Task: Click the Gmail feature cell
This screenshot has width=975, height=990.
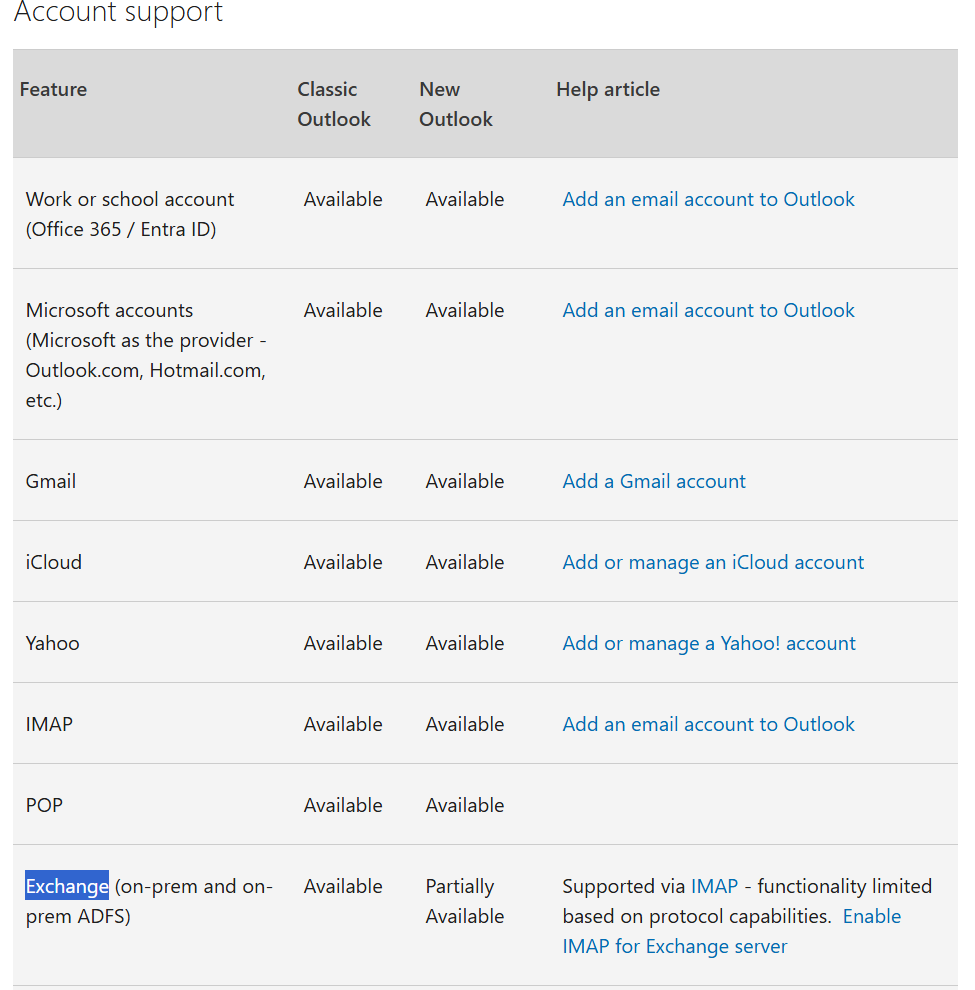Action: [51, 481]
